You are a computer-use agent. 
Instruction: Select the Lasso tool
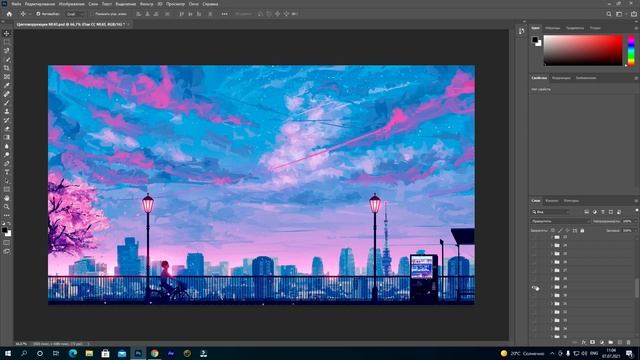(x=7, y=51)
